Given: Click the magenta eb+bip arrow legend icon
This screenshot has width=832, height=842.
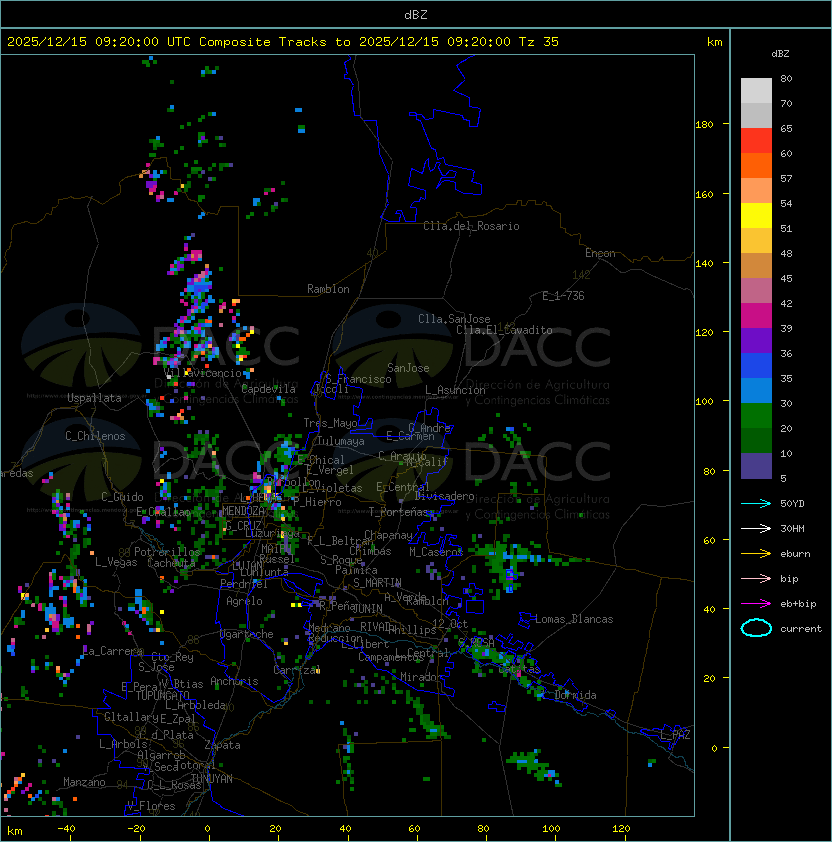Looking at the screenshot, I should (756, 604).
